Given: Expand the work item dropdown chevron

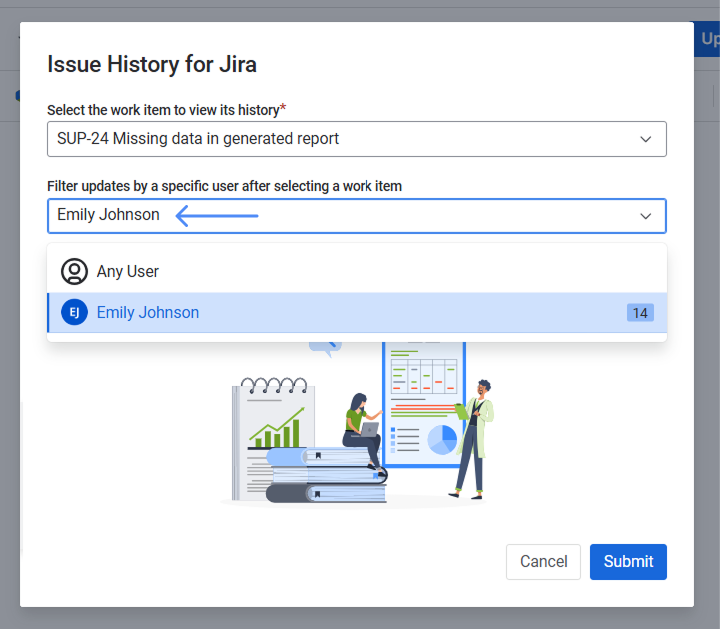Looking at the screenshot, I should click(646, 139).
